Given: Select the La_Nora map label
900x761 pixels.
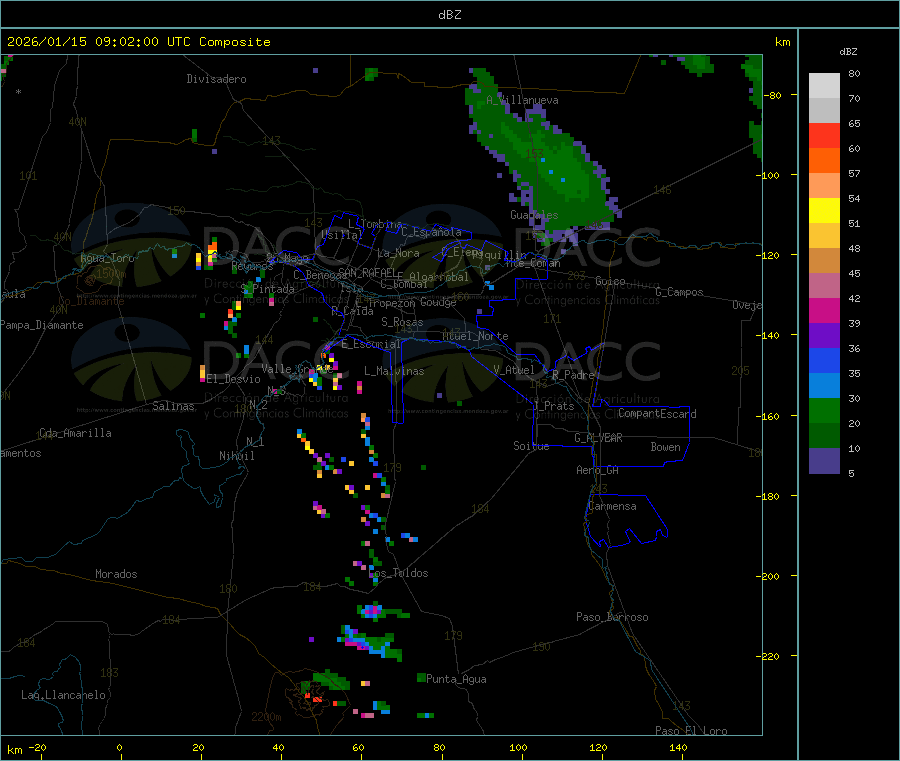Looking at the screenshot, I should (x=398, y=253).
